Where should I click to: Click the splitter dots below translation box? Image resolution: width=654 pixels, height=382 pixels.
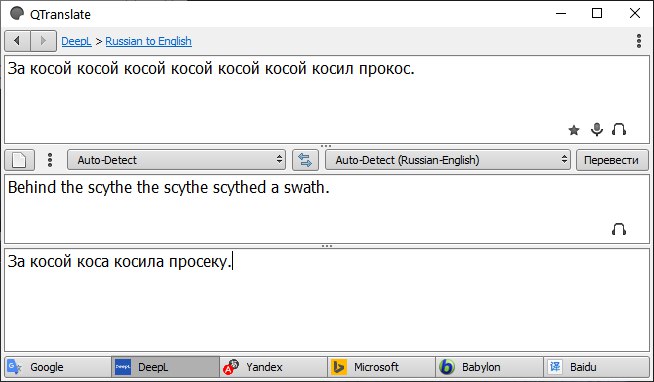[327, 246]
